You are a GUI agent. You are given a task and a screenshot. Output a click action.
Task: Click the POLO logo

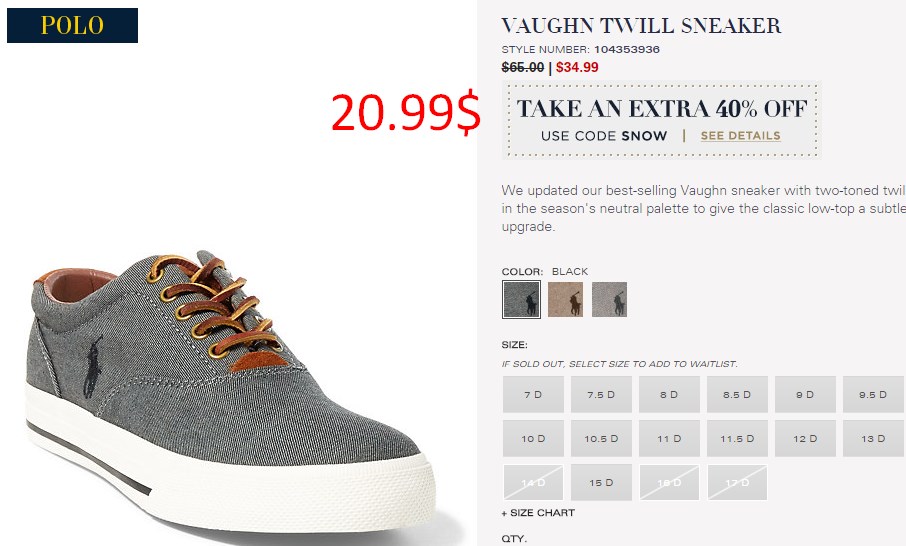point(72,25)
